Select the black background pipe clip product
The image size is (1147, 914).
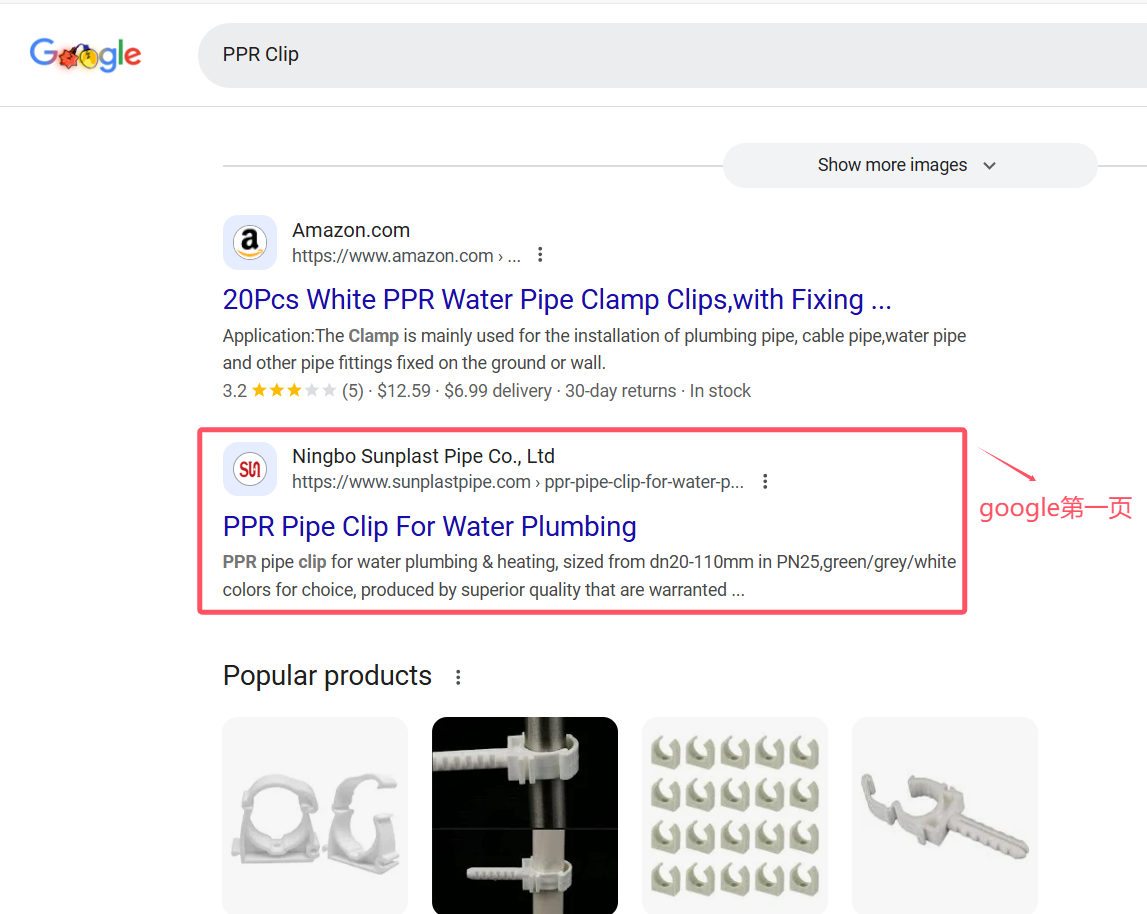coord(525,815)
